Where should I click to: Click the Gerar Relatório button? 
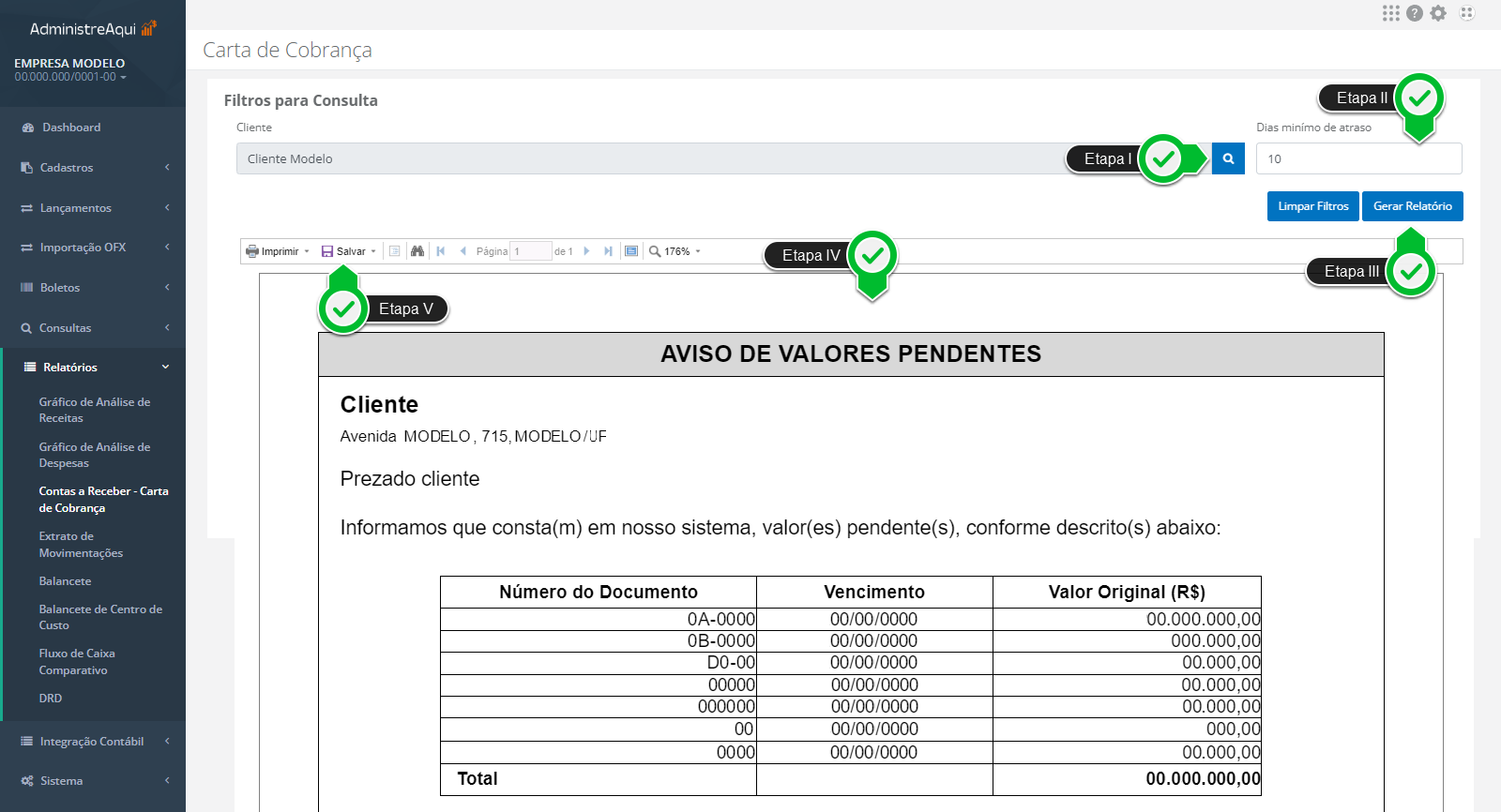pyautogui.click(x=1412, y=206)
